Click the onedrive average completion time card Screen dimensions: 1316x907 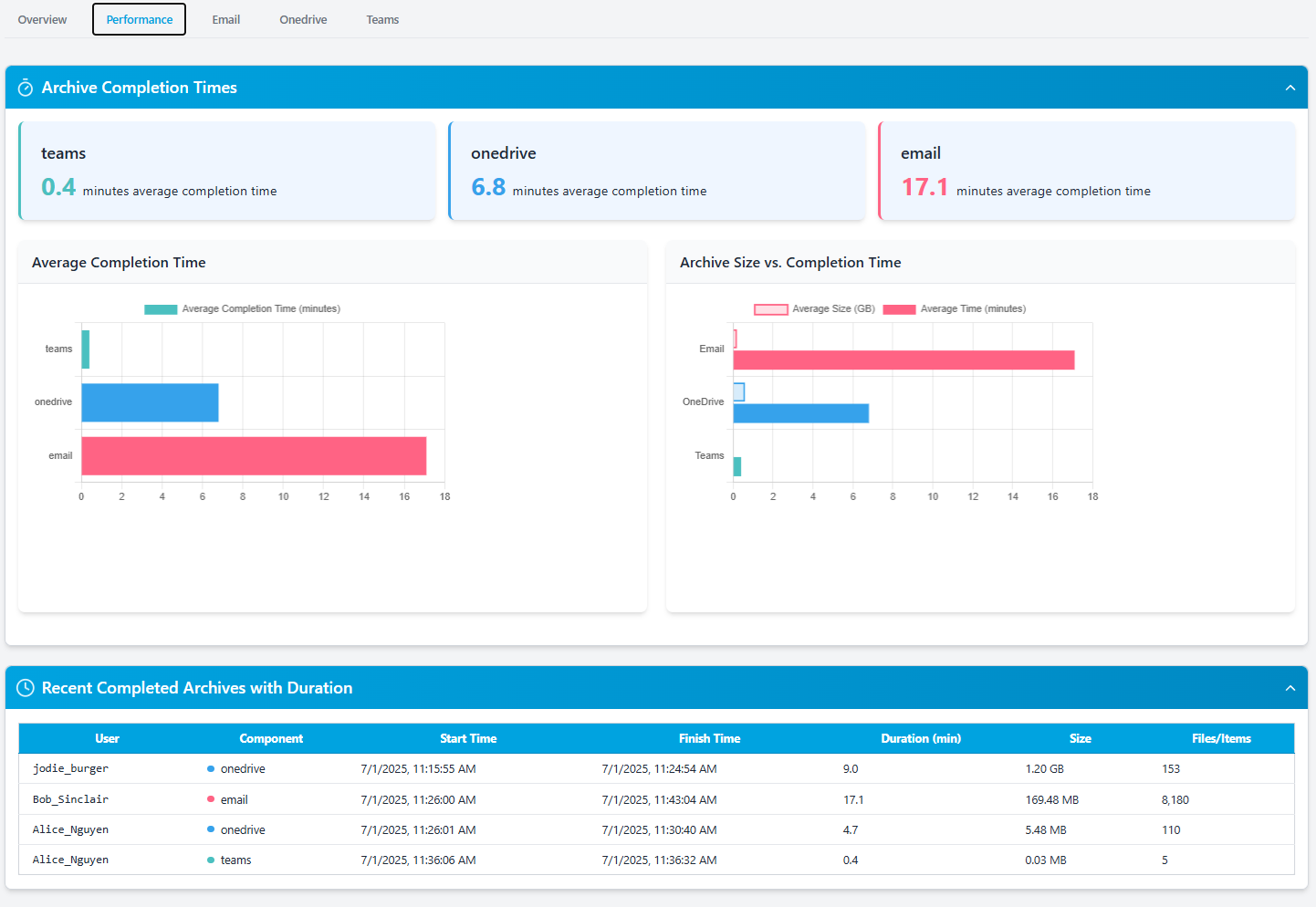[x=656, y=172]
